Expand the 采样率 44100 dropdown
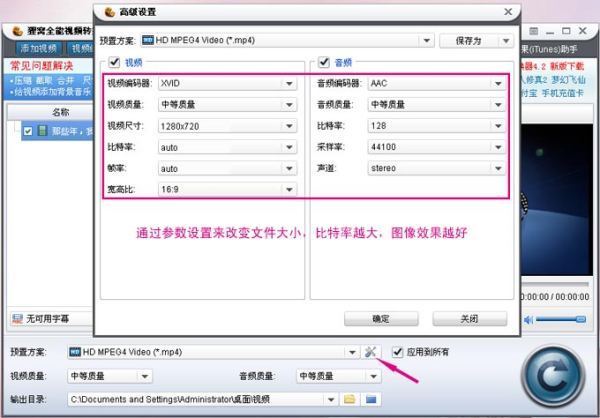The width and height of the screenshot is (600, 418). tap(497, 146)
